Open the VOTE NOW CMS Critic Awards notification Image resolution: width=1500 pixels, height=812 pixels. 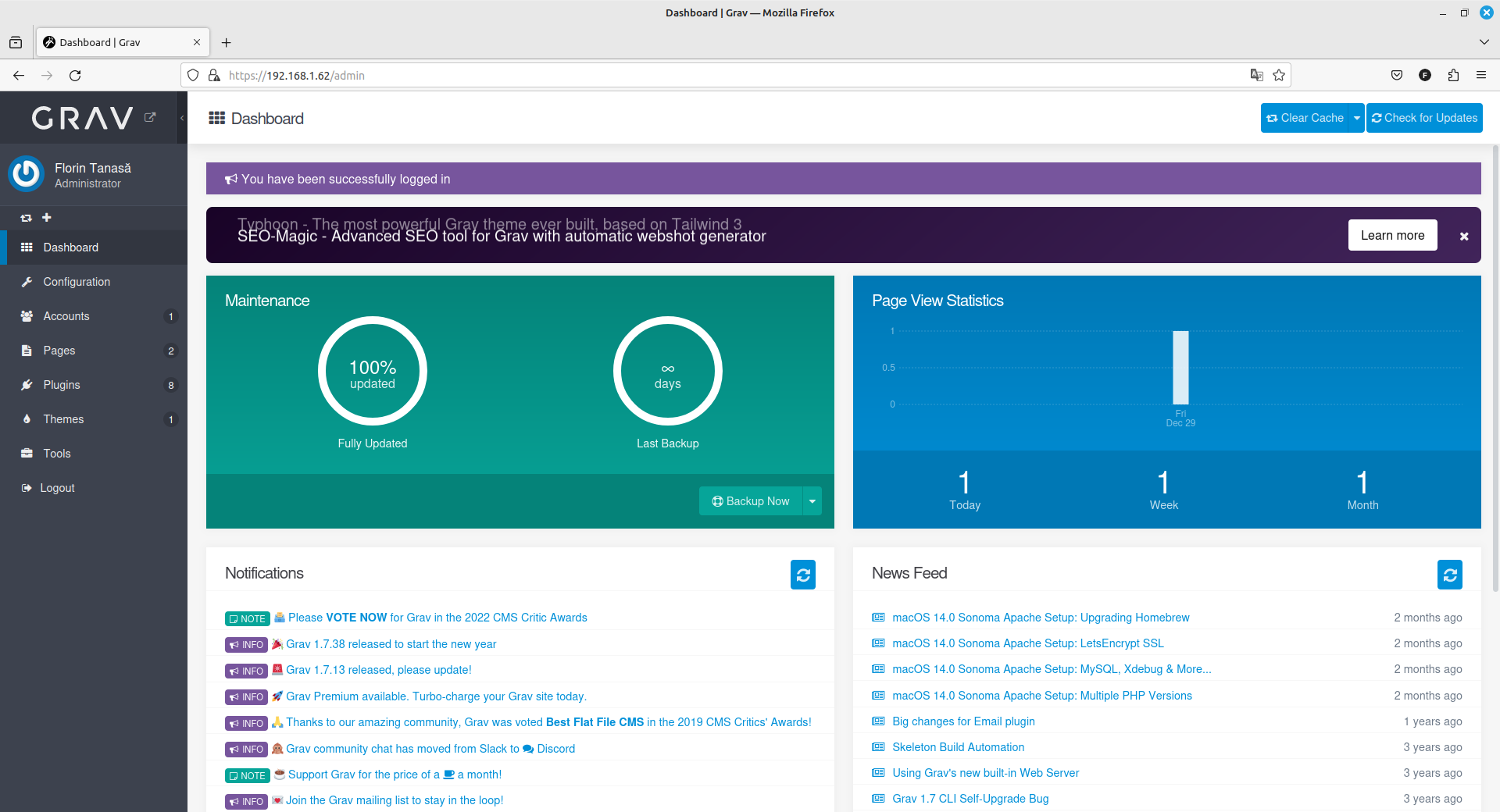pyautogui.click(x=437, y=618)
